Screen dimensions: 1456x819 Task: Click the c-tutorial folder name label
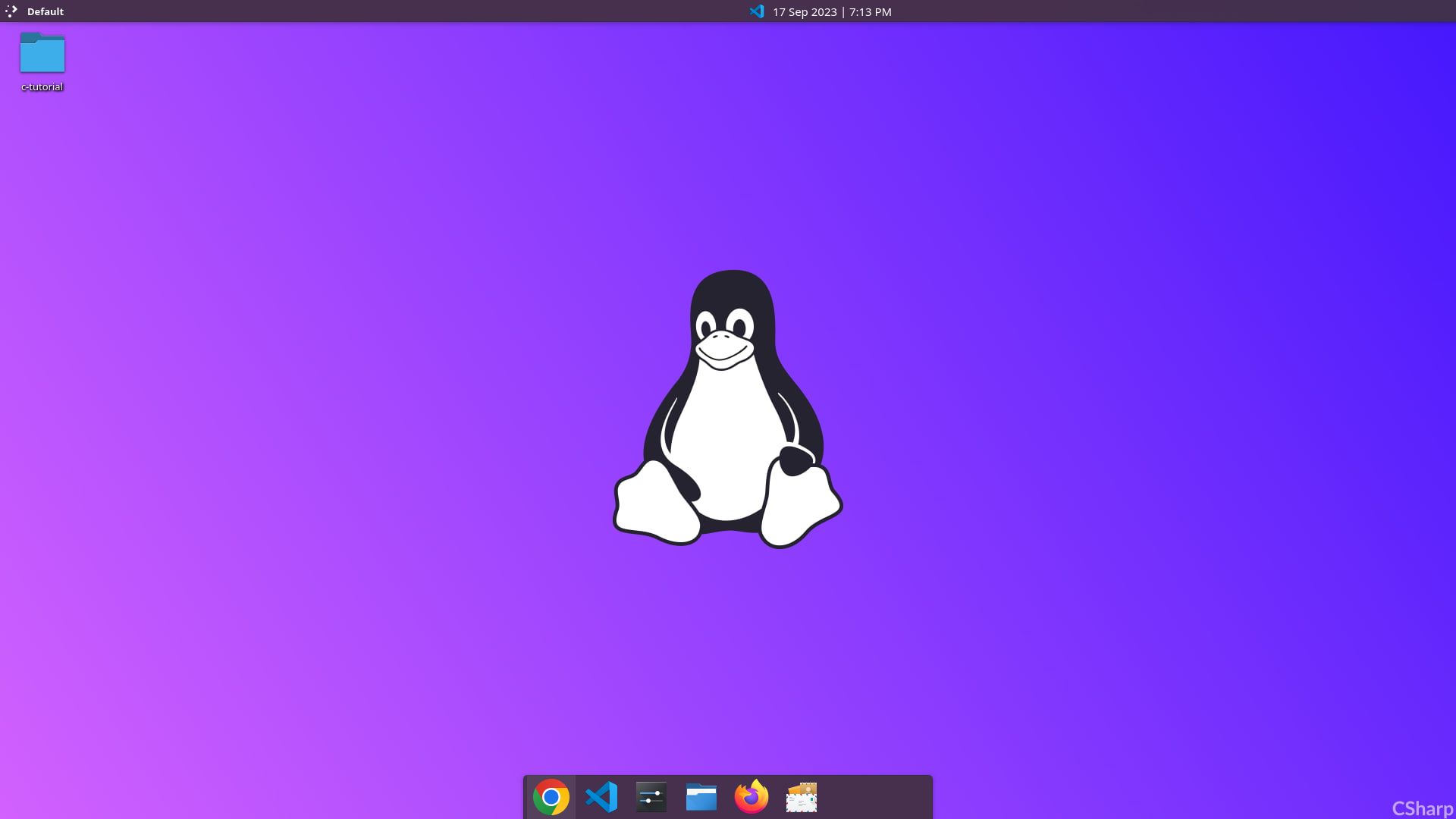click(42, 87)
